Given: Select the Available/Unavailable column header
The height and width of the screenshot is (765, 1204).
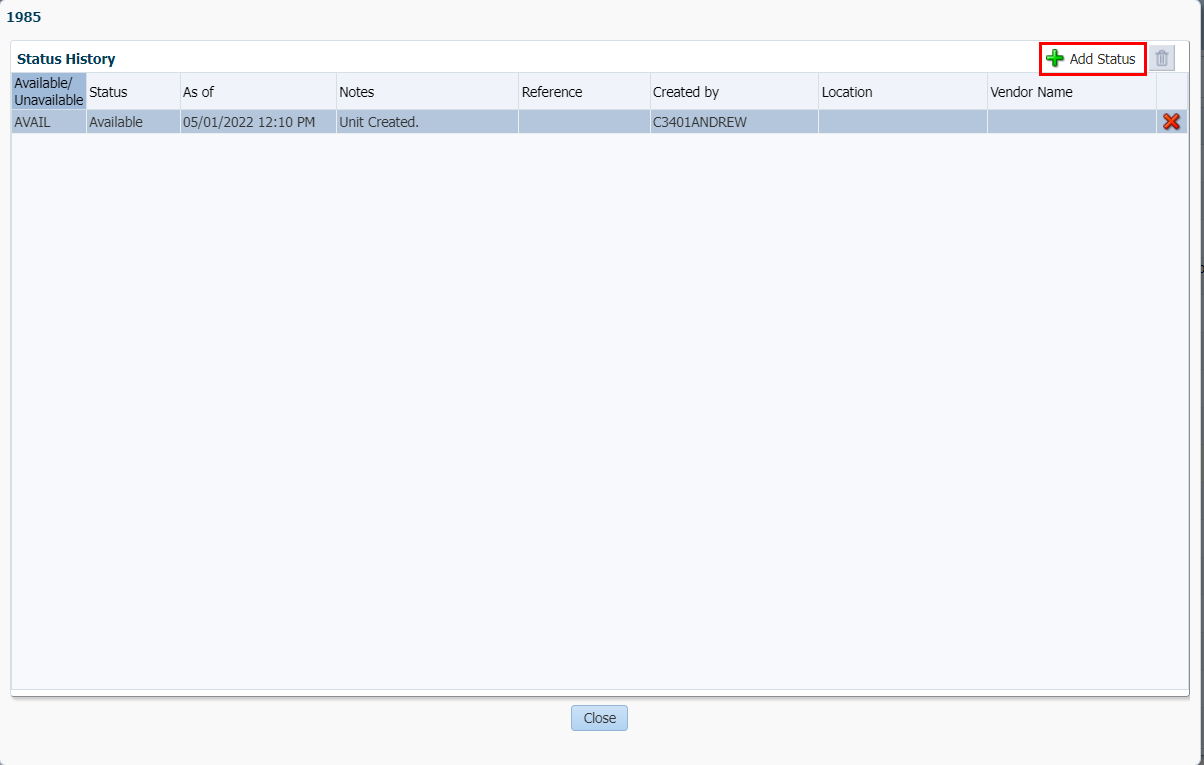Looking at the screenshot, I should pos(49,91).
